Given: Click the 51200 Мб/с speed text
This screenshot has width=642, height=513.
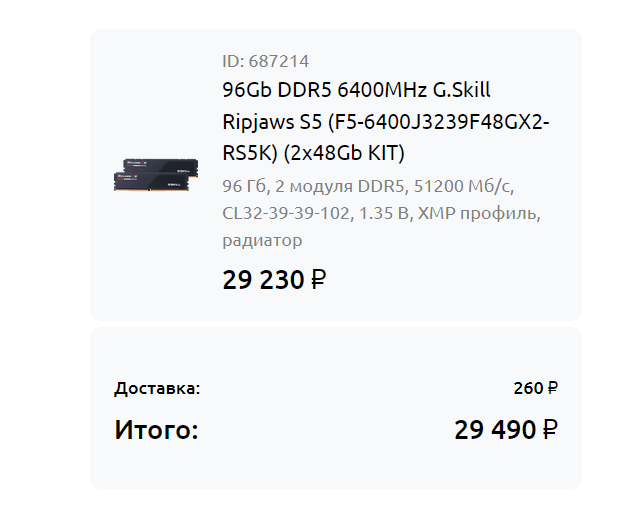Looking at the screenshot, I should 468,187.
